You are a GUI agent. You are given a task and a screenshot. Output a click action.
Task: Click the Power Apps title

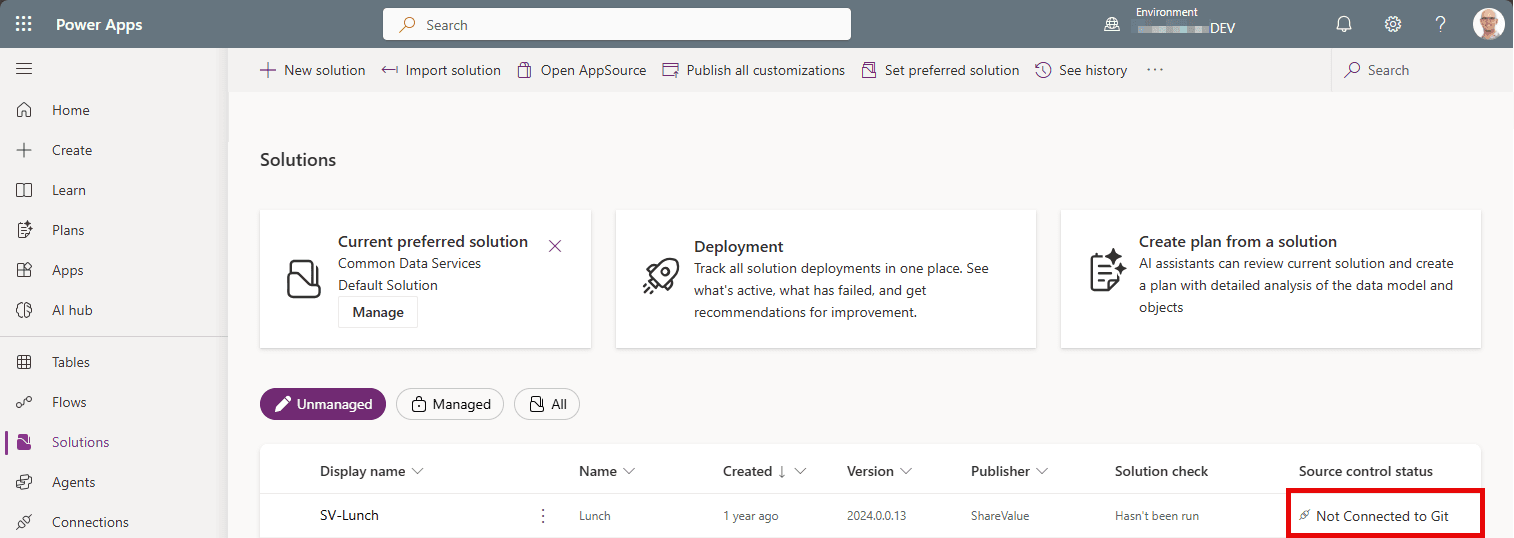click(x=99, y=25)
